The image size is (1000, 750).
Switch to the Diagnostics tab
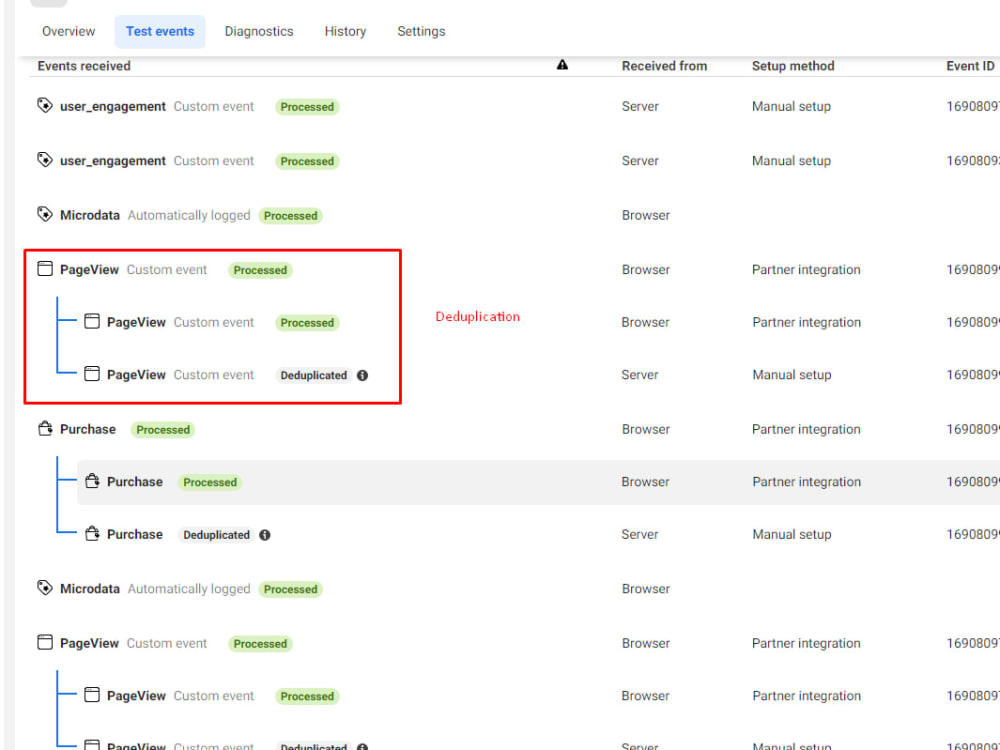tap(259, 31)
